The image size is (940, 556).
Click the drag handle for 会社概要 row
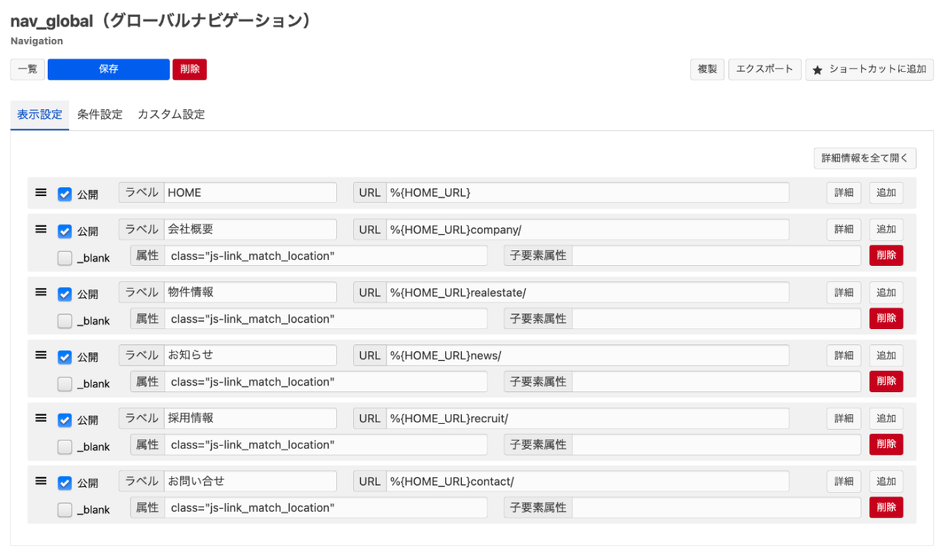point(41,229)
